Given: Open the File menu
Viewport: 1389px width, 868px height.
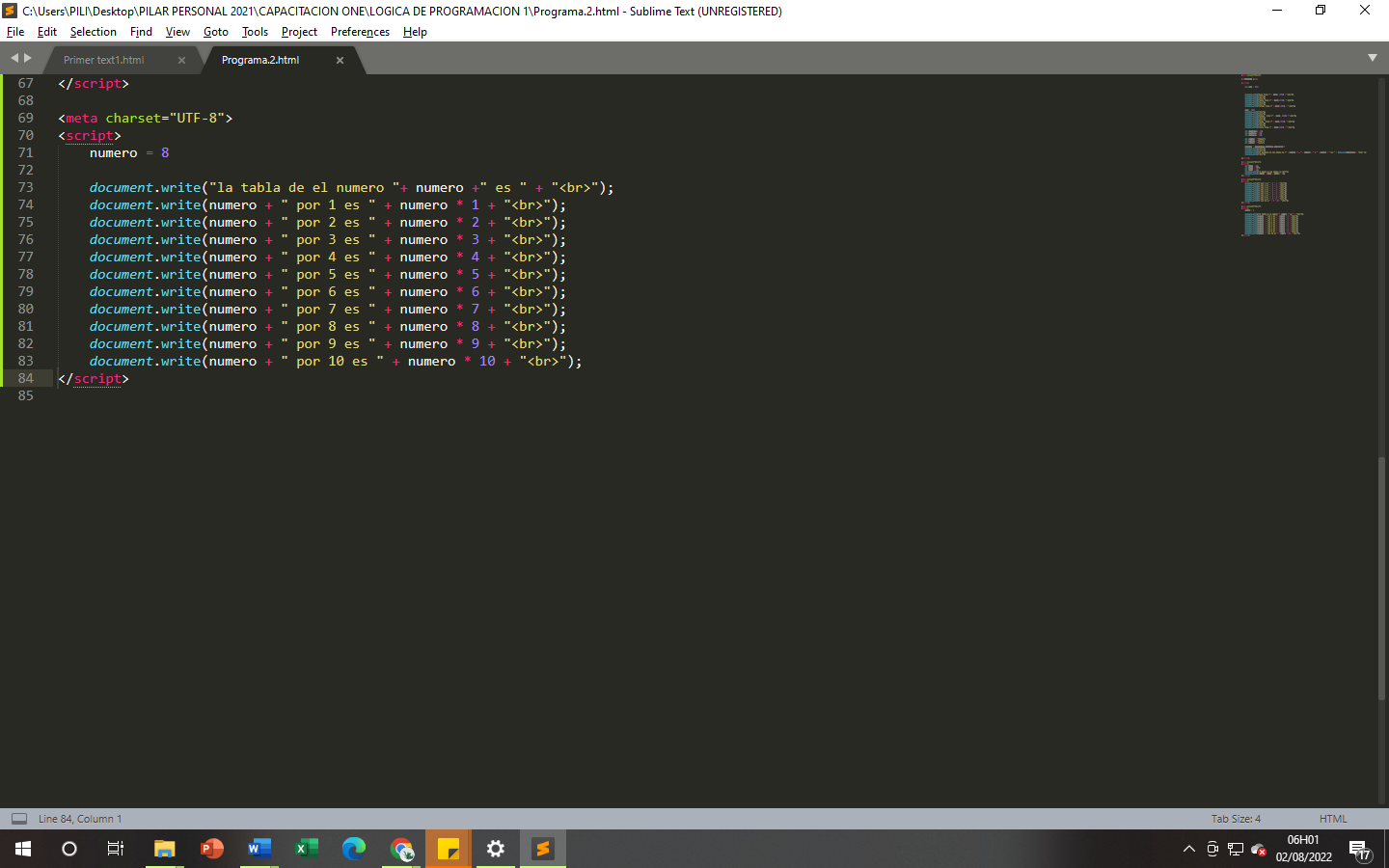Looking at the screenshot, I should pos(15,32).
